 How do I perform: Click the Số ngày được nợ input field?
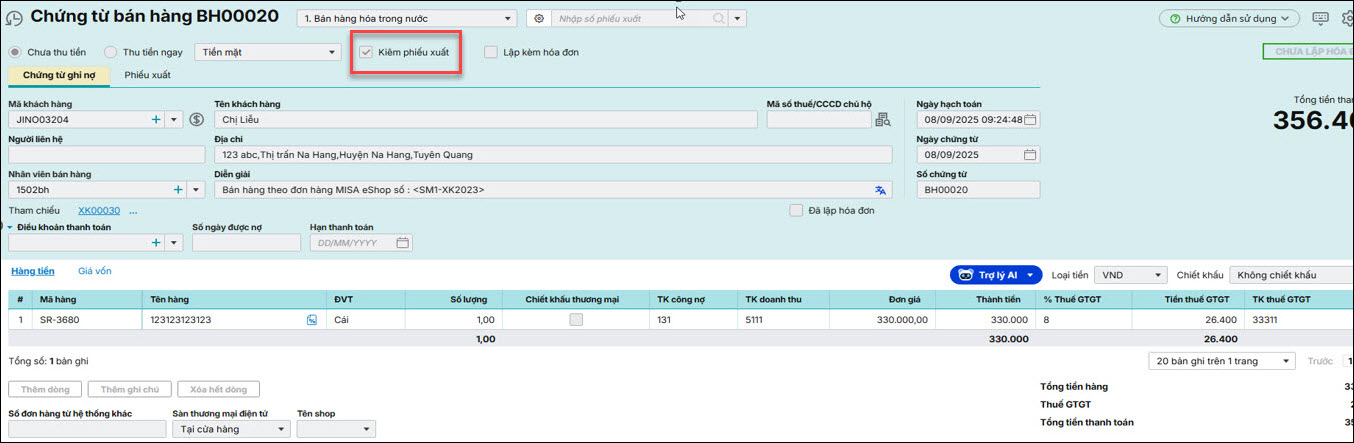[246, 243]
